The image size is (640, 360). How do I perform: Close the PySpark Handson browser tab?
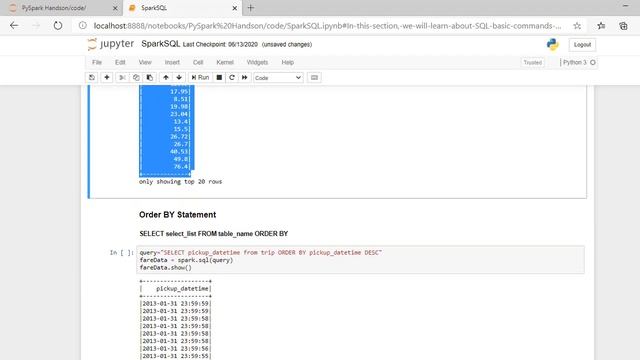(115, 8)
